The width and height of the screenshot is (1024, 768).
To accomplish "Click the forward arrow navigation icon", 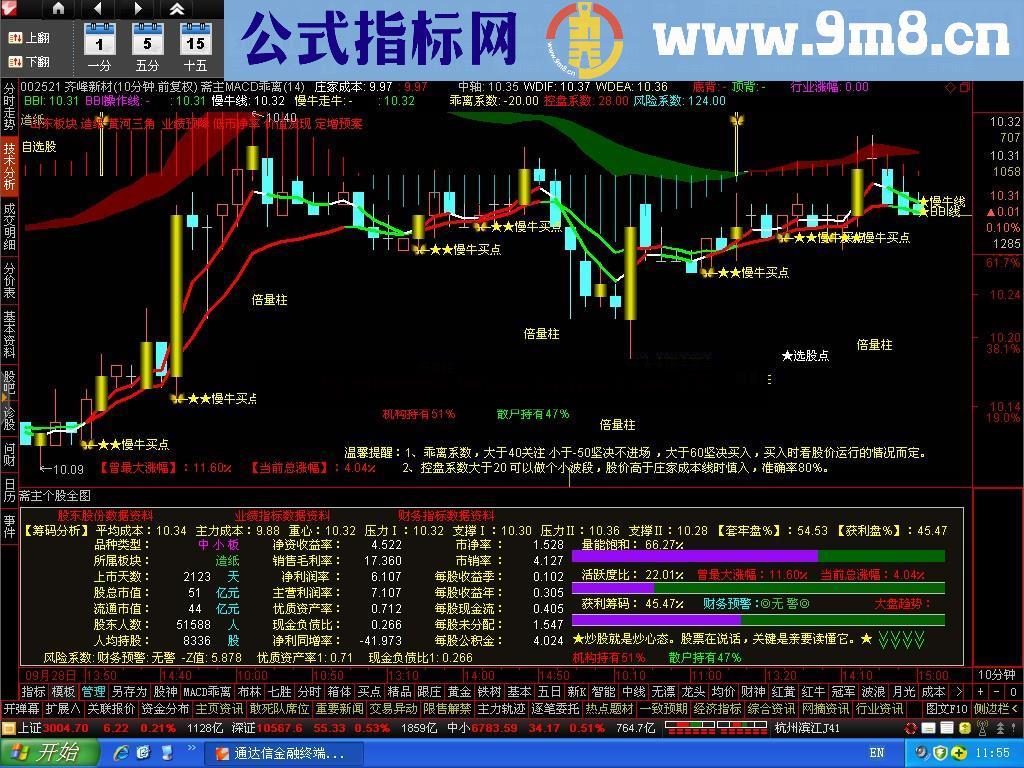I will point(138,9).
